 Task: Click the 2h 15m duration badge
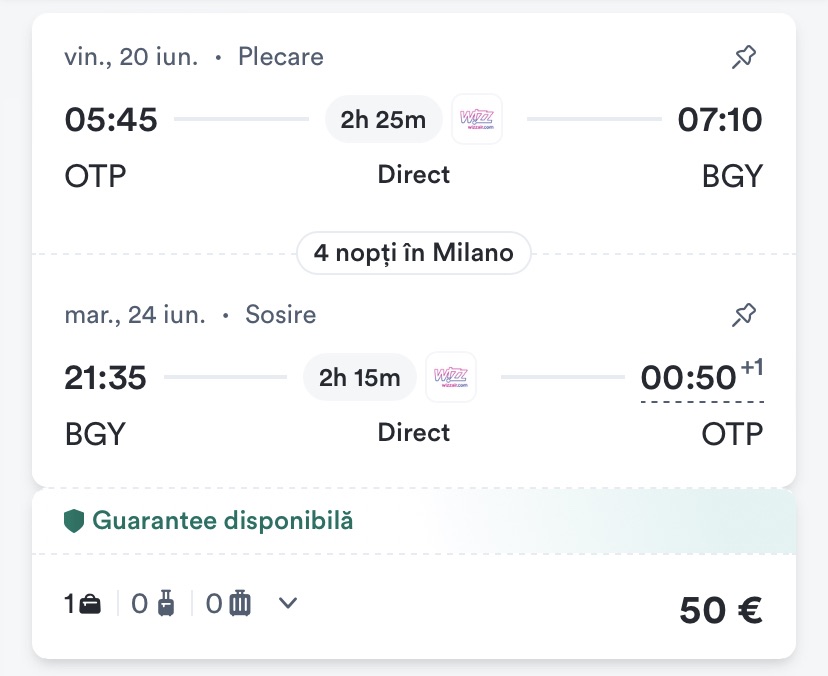(x=359, y=378)
